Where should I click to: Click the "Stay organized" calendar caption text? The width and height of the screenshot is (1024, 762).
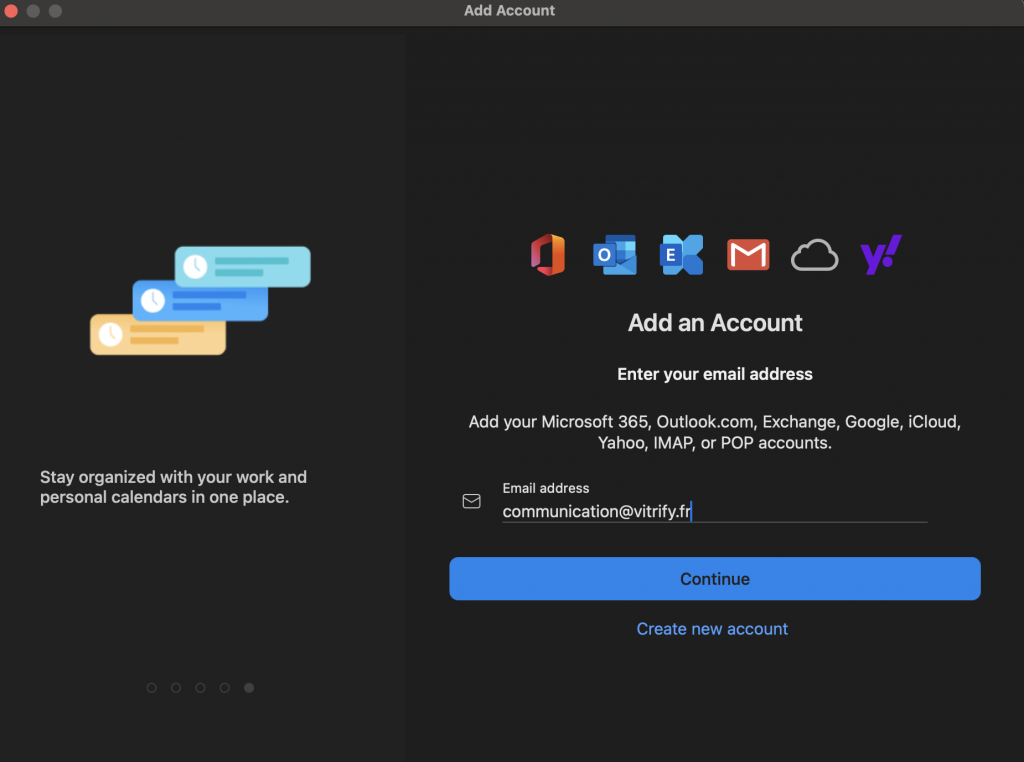coord(173,487)
